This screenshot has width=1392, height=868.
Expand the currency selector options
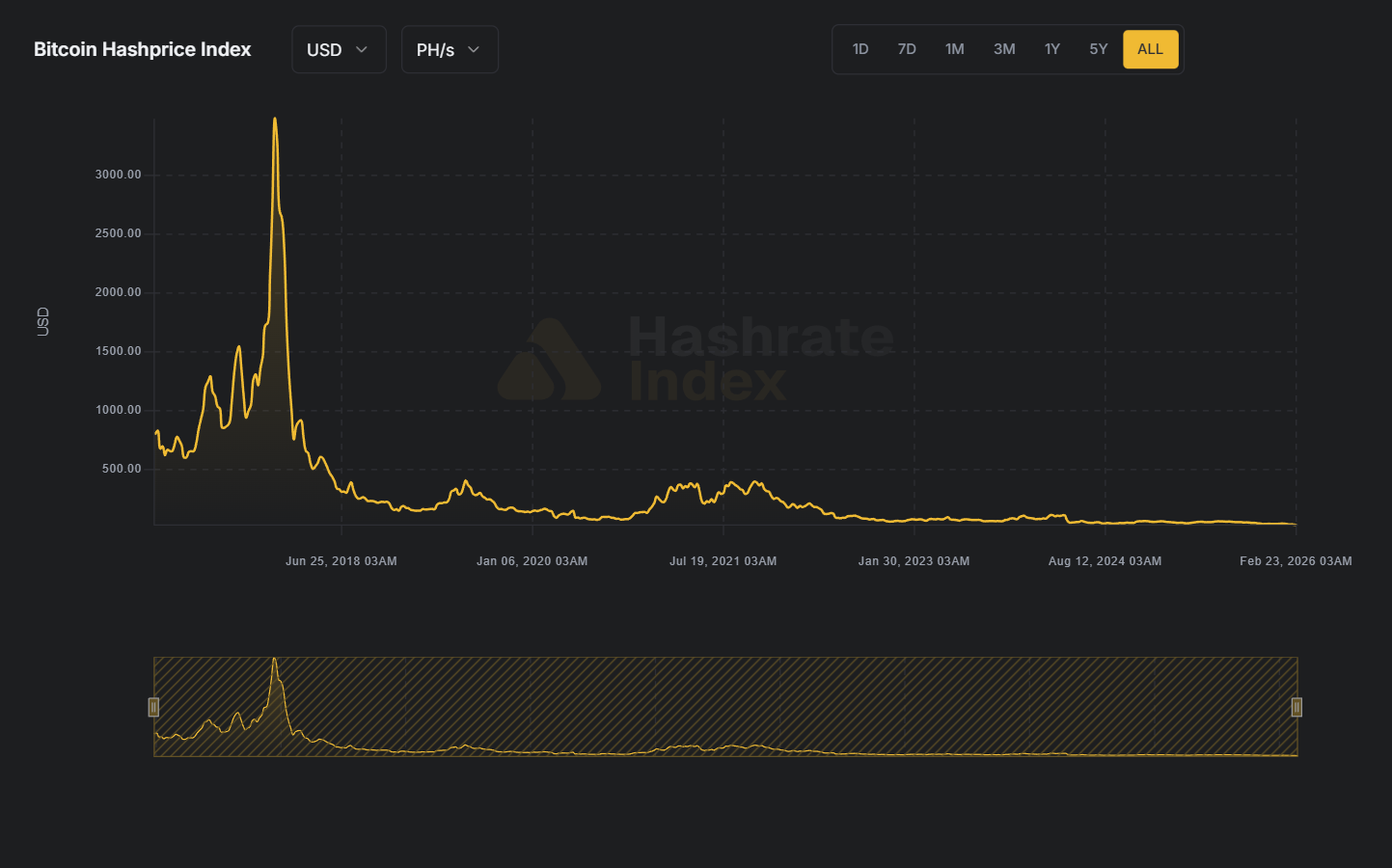coord(339,49)
